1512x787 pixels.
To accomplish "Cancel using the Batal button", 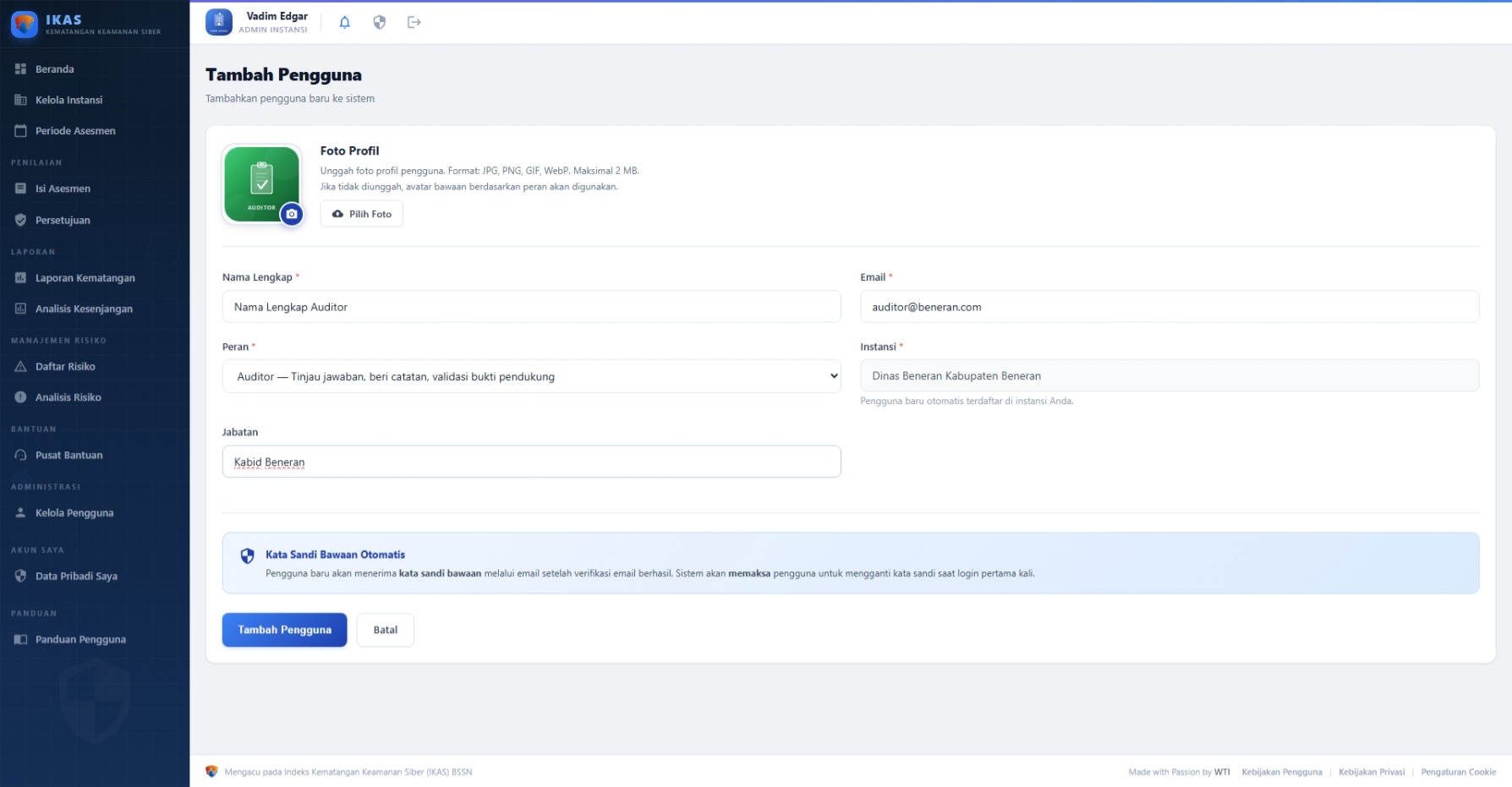I will click(385, 630).
